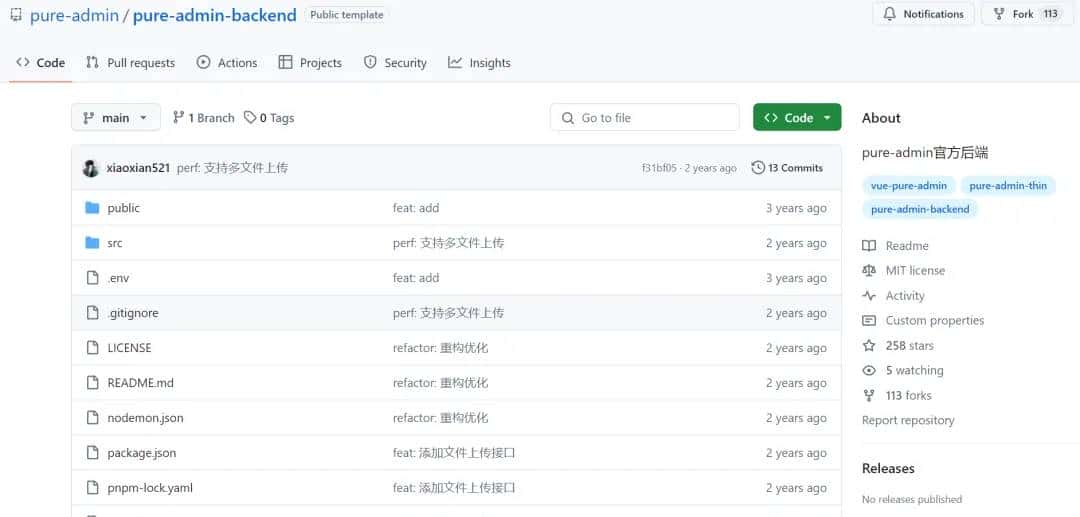Open the package.json file
Image resolution: width=1080 pixels, height=517 pixels.
point(142,453)
